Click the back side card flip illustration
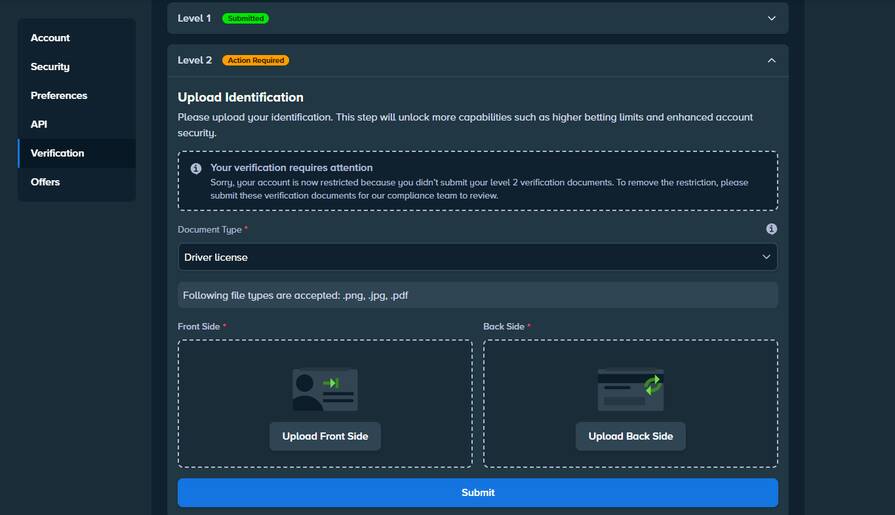 coord(630,390)
